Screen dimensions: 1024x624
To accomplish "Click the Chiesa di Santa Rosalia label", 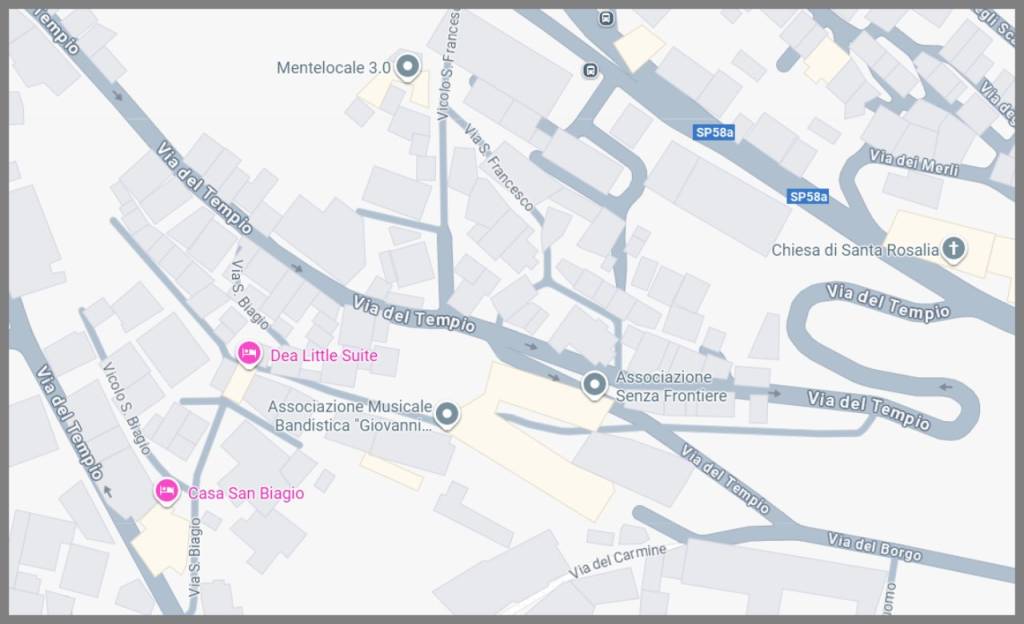I will (x=855, y=250).
